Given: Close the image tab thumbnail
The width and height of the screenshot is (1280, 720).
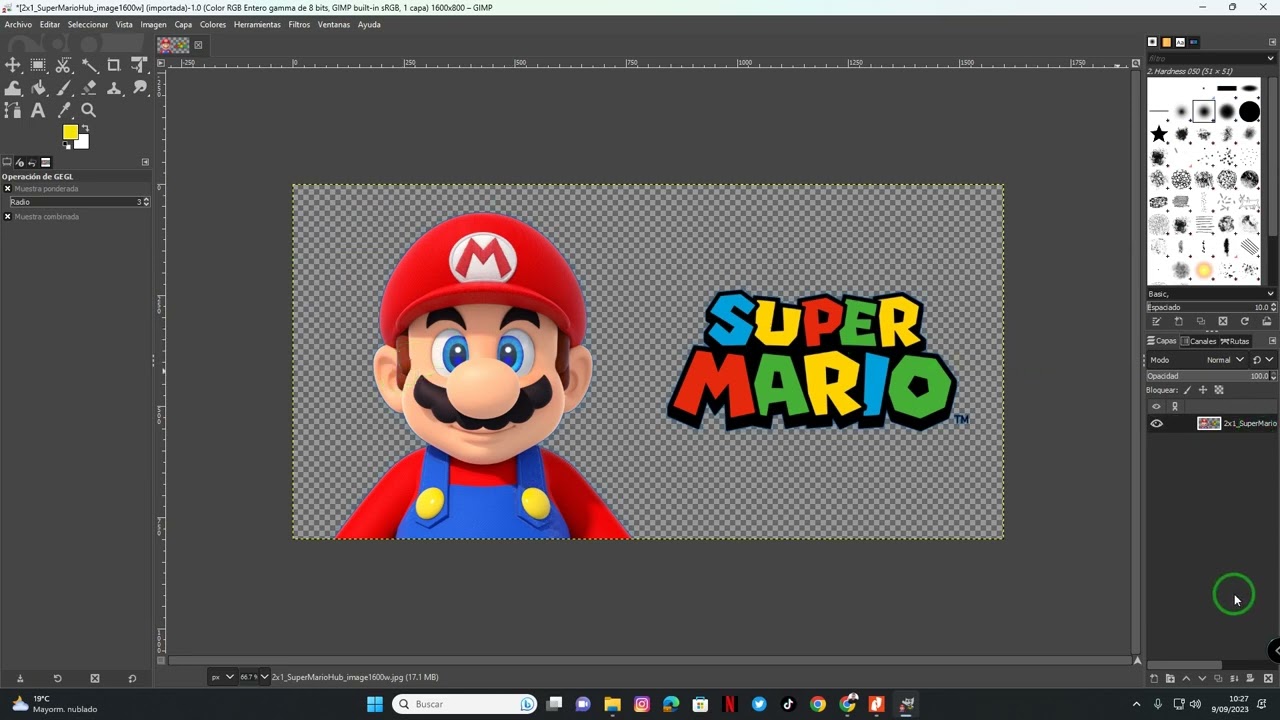Looking at the screenshot, I should (198, 45).
